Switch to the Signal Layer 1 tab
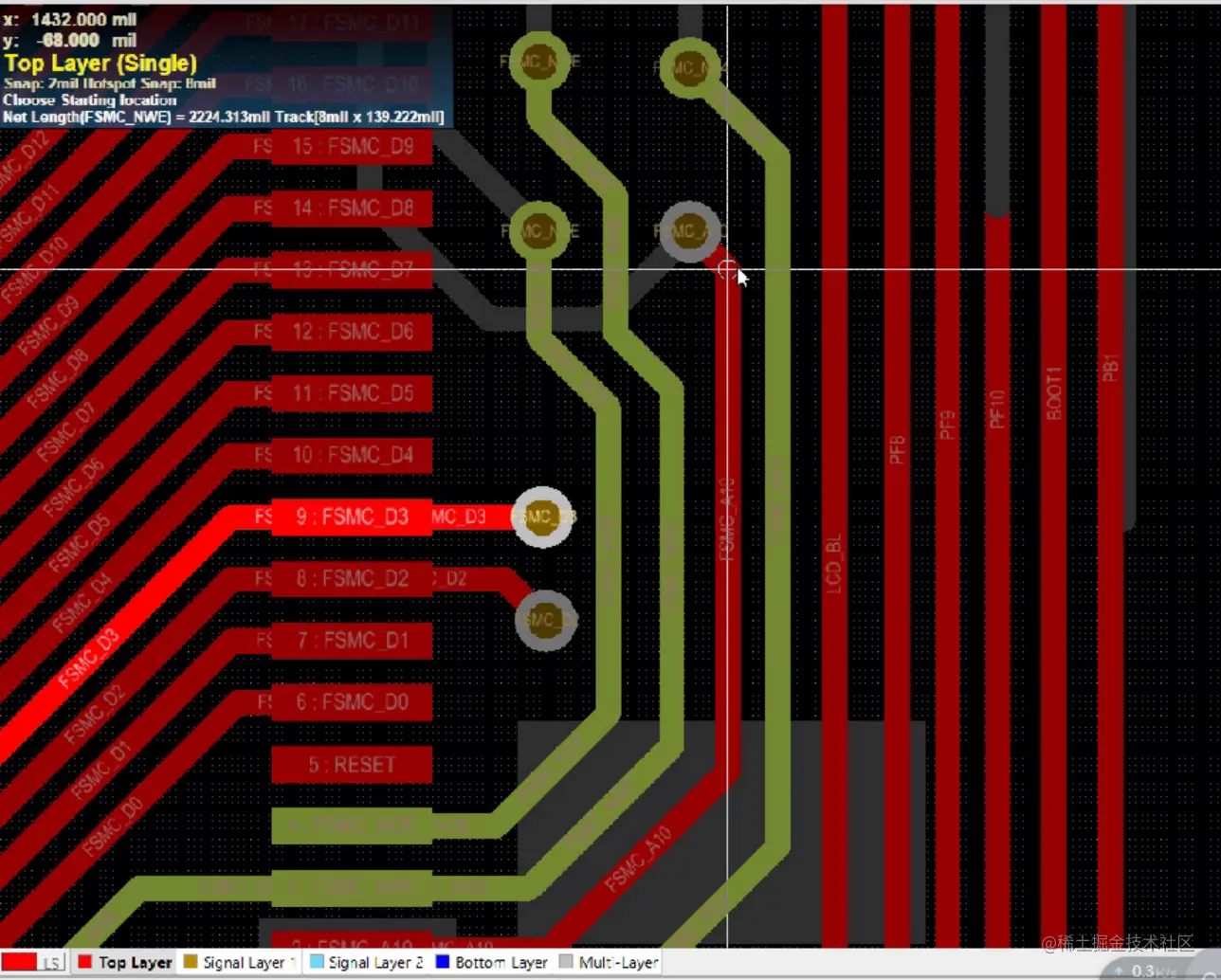The height and width of the screenshot is (980, 1221). [240, 962]
